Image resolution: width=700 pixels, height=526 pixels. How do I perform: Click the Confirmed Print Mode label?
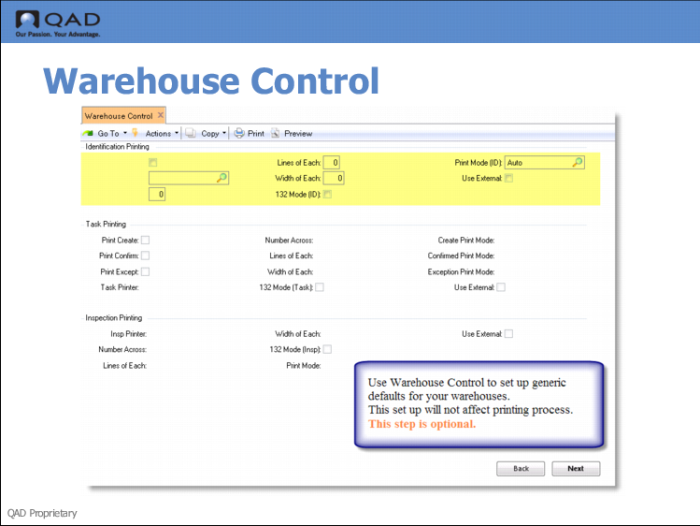pyautogui.click(x=461, y=256)
